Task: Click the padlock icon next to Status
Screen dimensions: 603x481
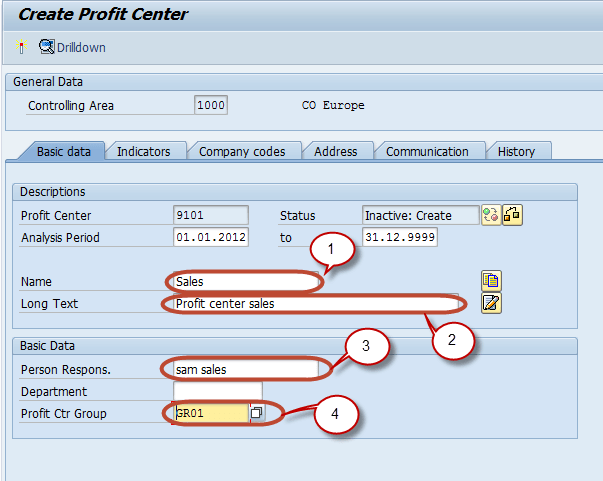Action: tap(512, 215)
